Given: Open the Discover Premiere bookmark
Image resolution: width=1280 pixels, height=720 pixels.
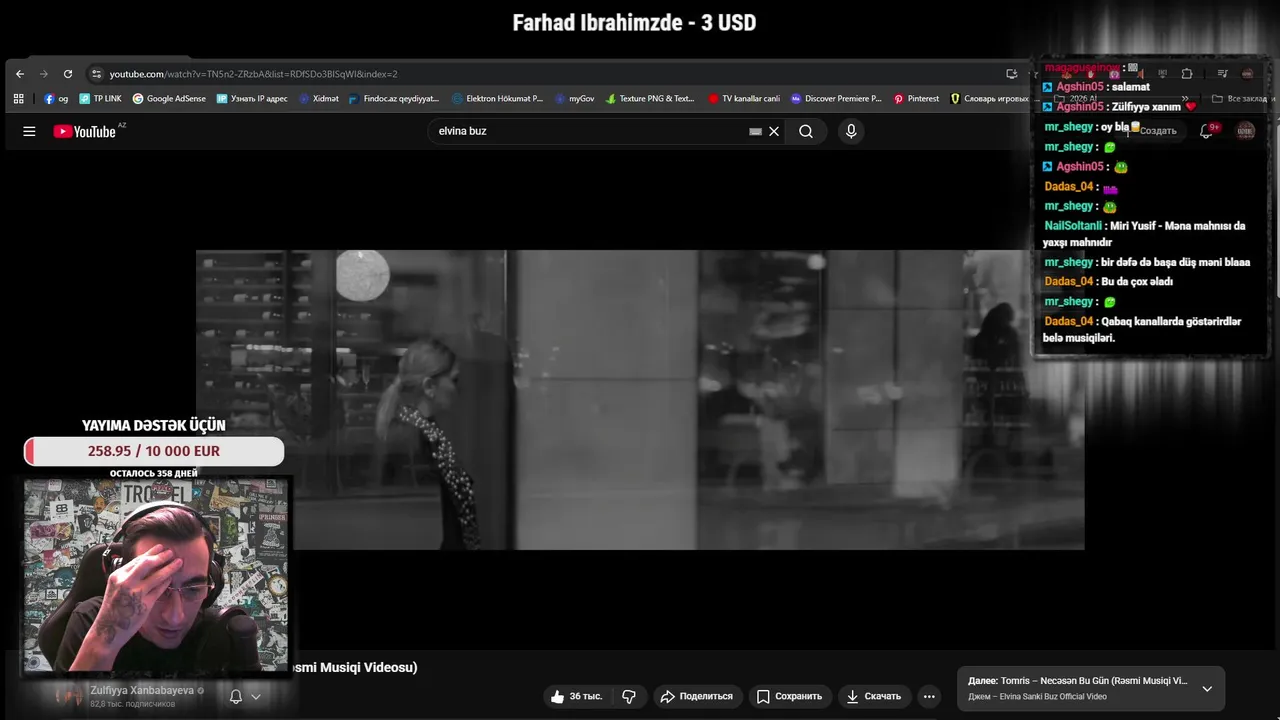Looking at the screenshot, I should point(836,99).
